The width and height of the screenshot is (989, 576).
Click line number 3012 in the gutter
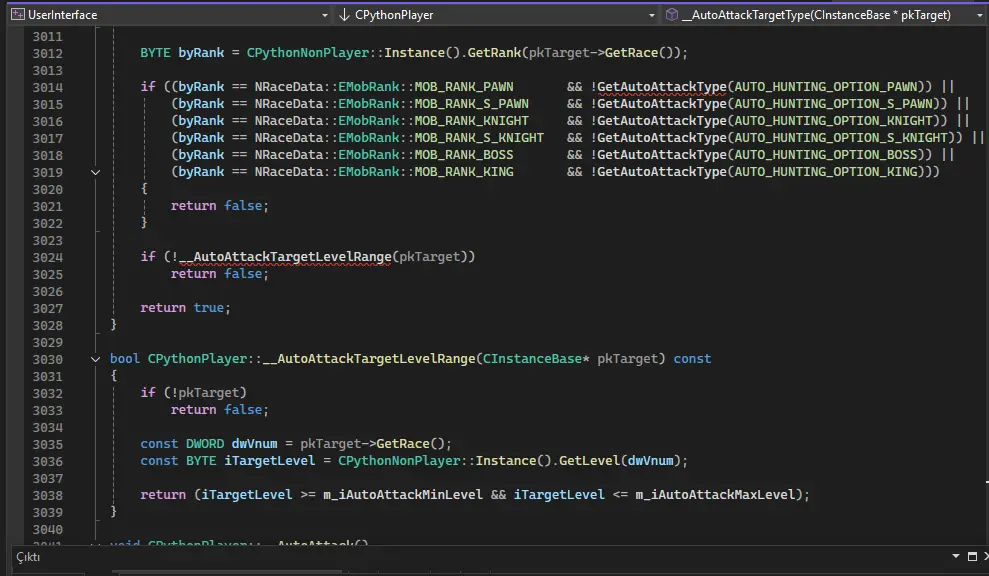[47, 54]
